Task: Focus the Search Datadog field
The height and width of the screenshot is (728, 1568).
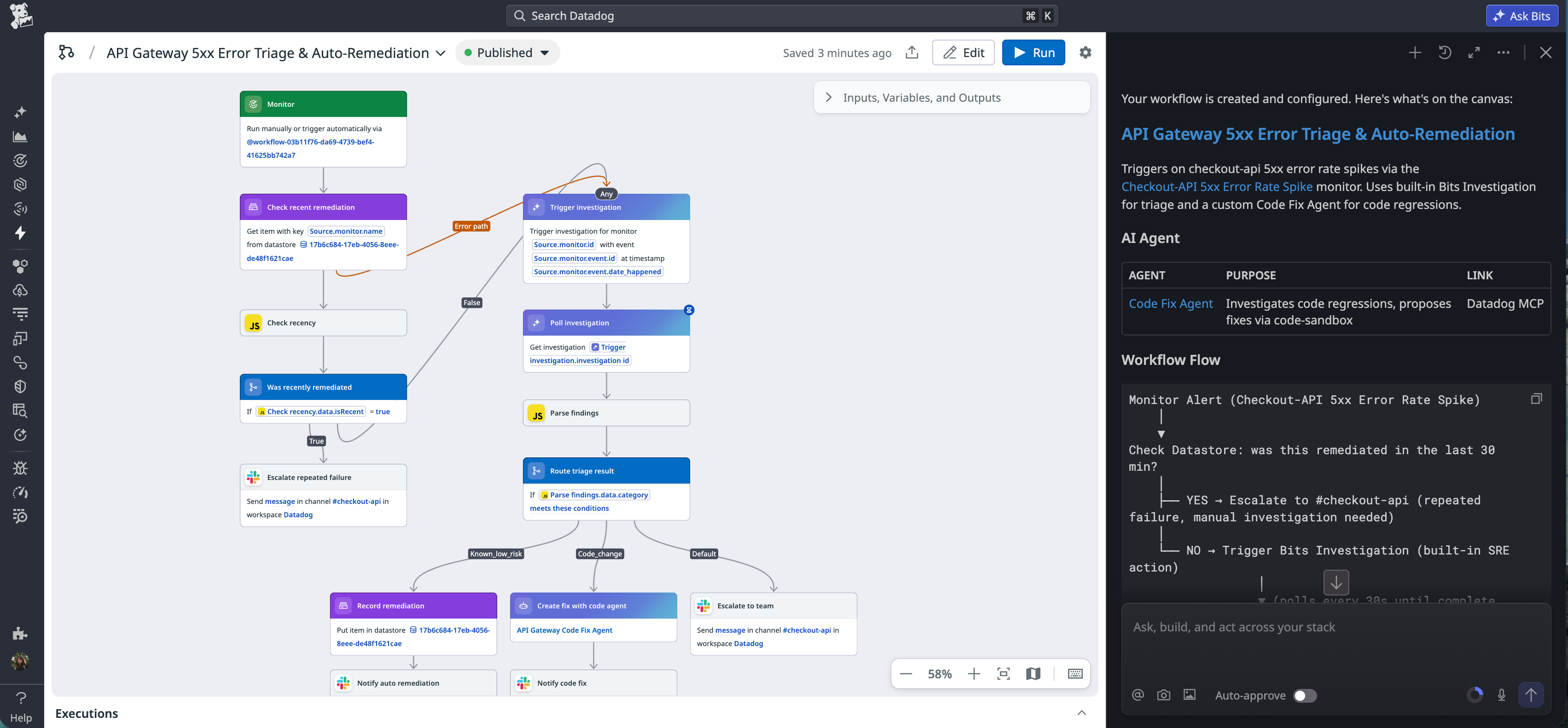Action: (x=782, y=16)
